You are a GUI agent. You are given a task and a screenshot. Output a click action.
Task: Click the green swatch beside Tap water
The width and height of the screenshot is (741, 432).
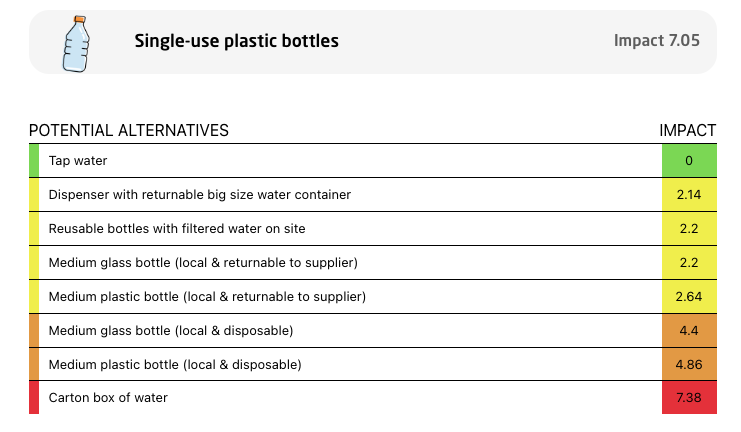pyautogui.click(x=34, y=161)
